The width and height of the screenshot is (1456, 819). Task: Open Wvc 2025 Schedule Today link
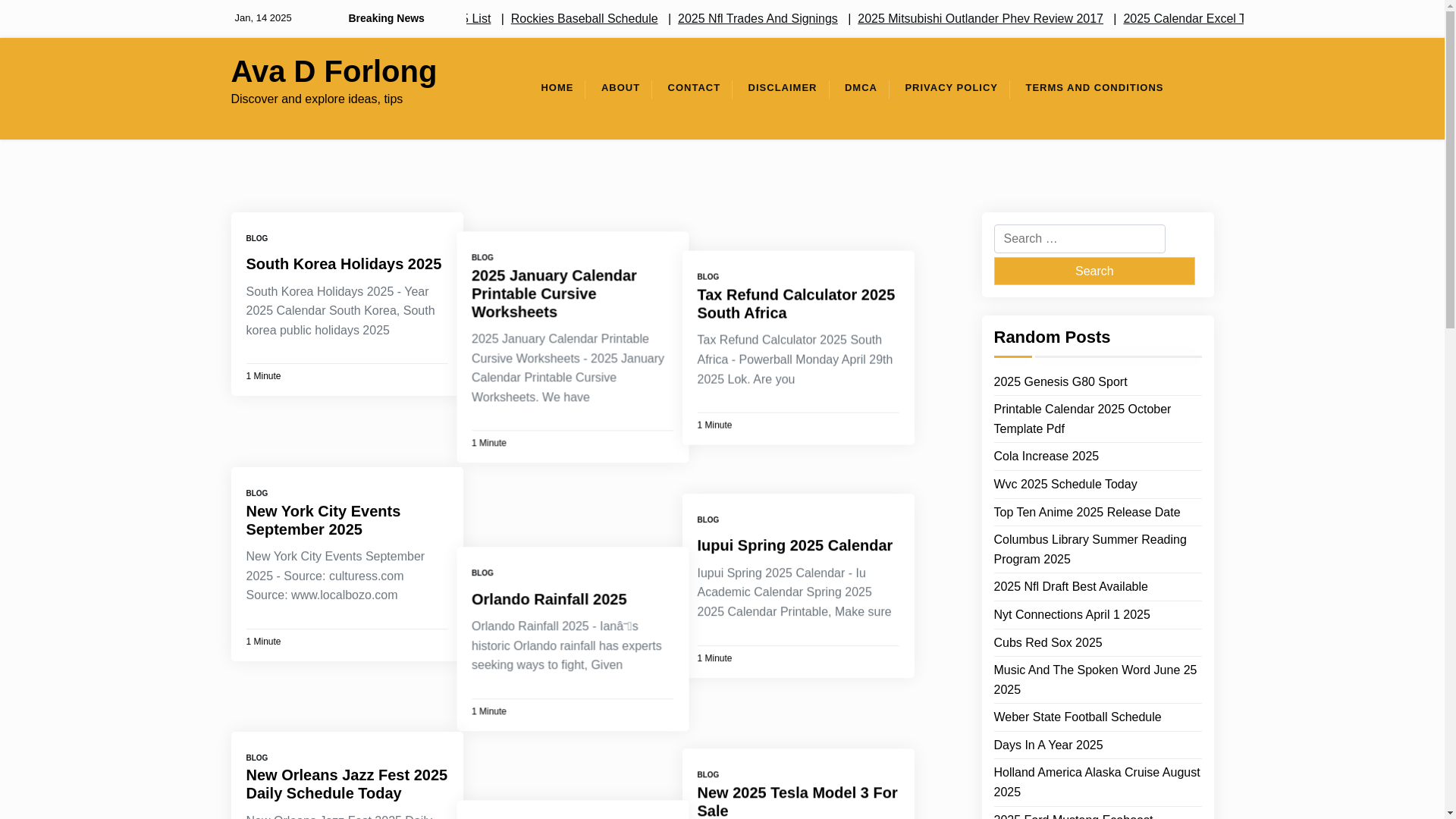click(1065, 485)
